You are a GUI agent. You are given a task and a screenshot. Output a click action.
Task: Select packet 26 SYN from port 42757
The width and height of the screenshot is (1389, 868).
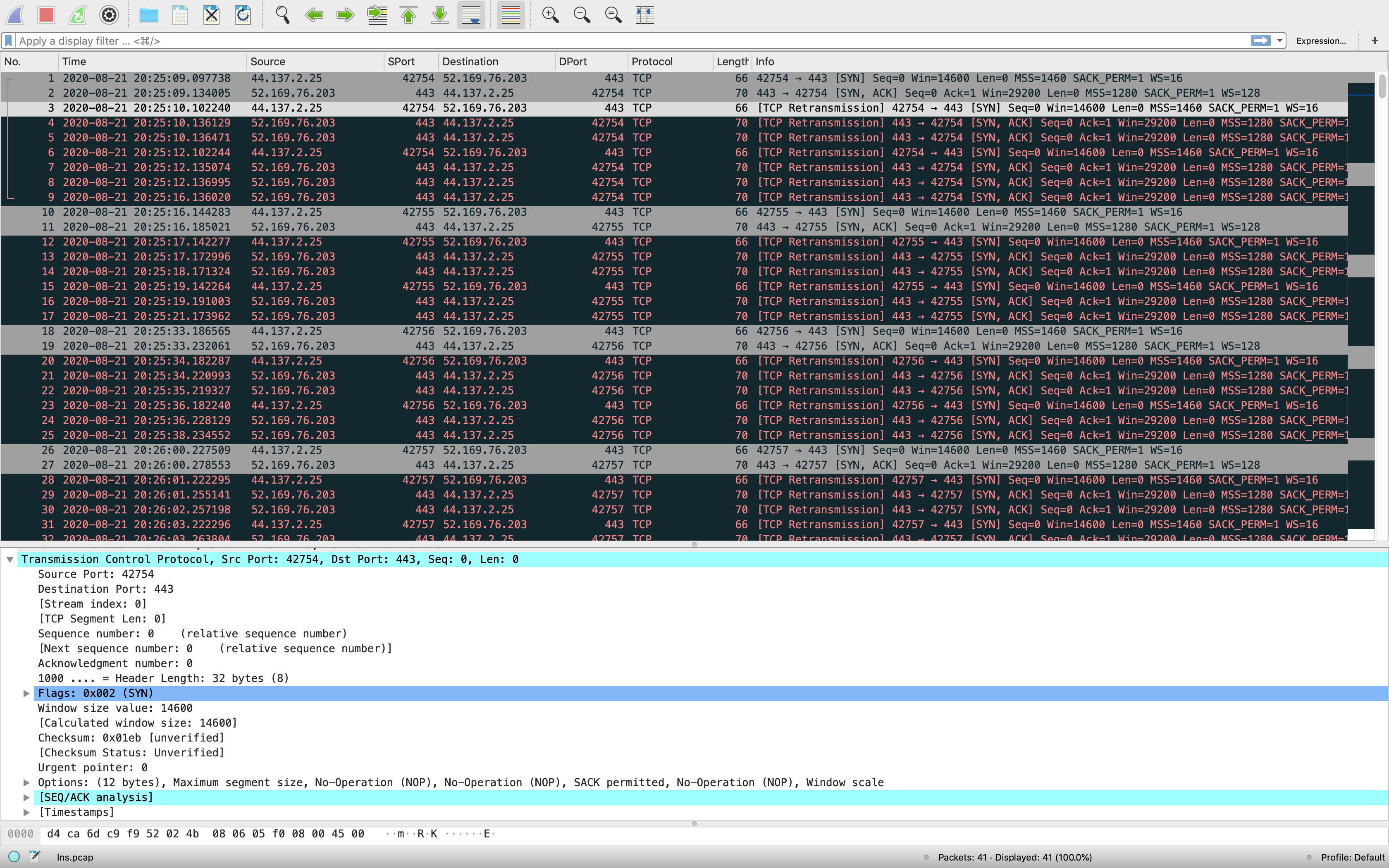[x=674, y=450]
